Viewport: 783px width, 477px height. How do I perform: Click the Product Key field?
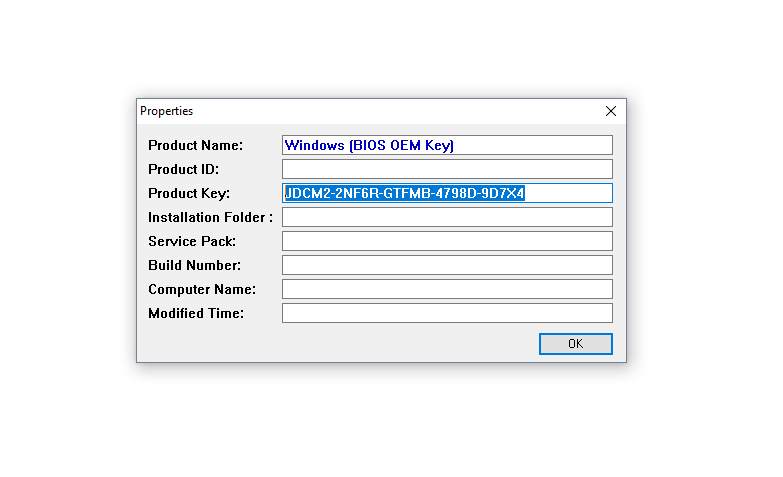pos(447,193)
